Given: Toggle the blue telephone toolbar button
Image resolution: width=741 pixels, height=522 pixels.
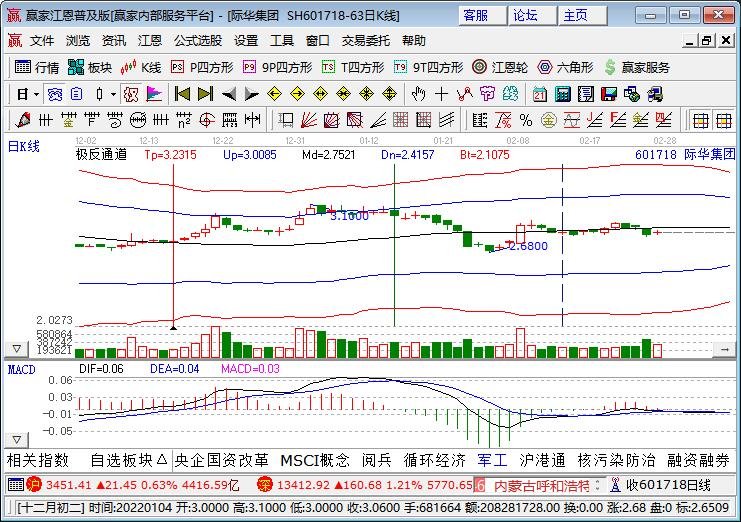Looking at the screenshot, I should point(55,94).
